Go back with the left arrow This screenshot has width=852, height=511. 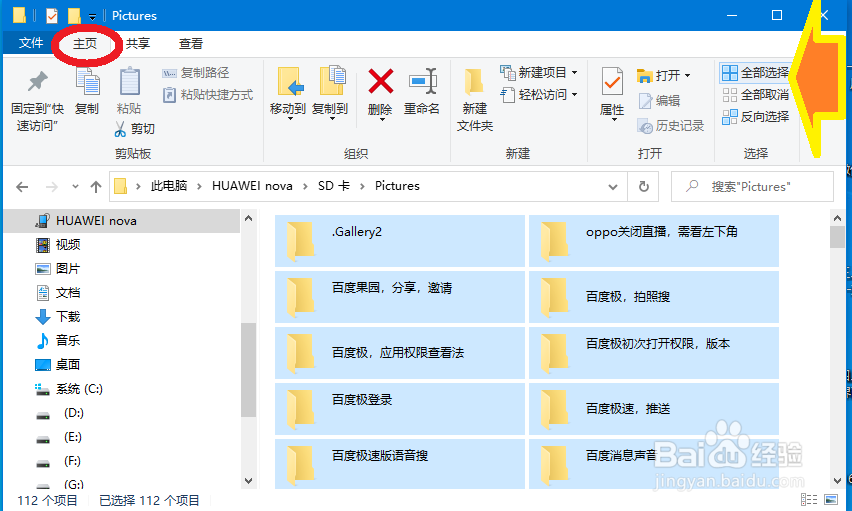click(x=22, y=187)
